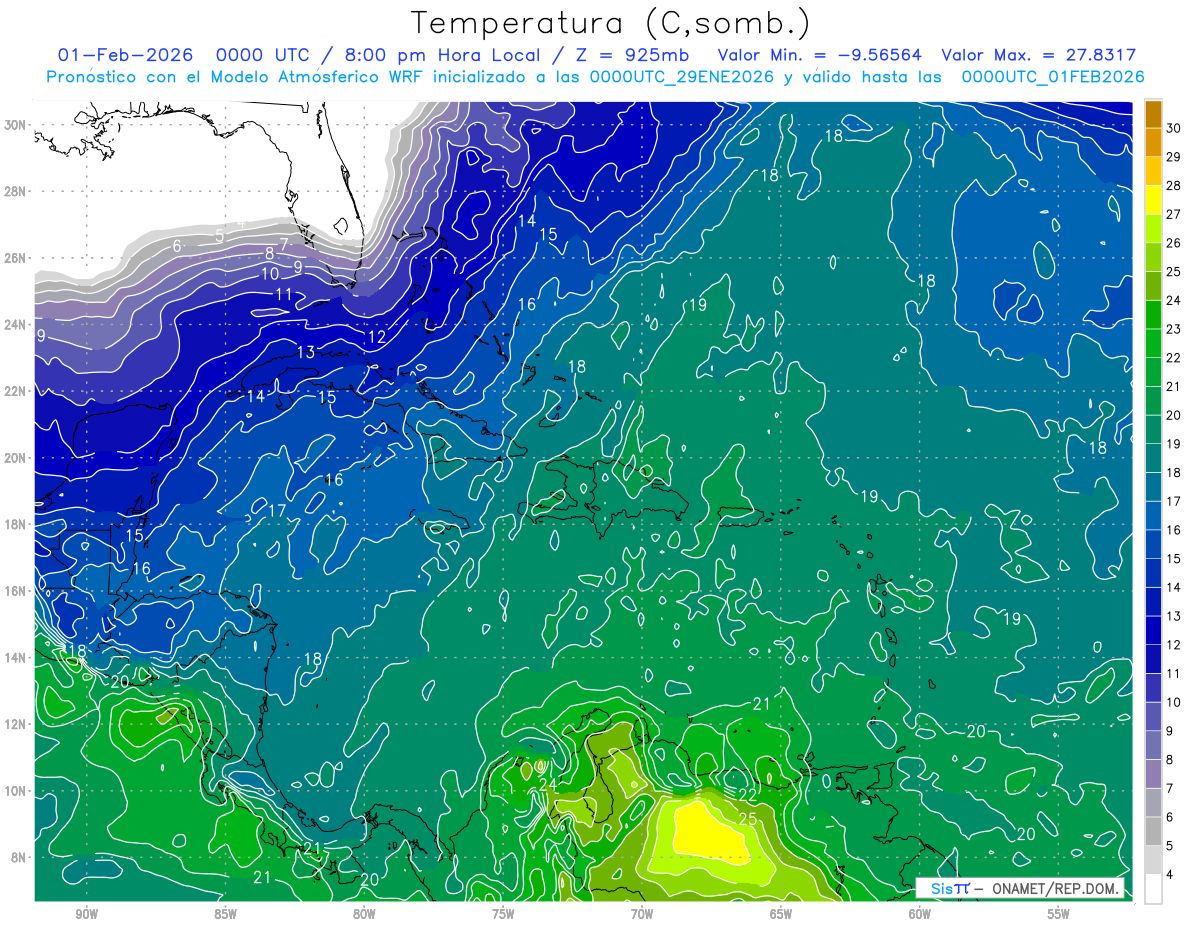Click the '28N' latitude axis label
The height and width of the screenshot is (927, 1200).
click(17, 191)
